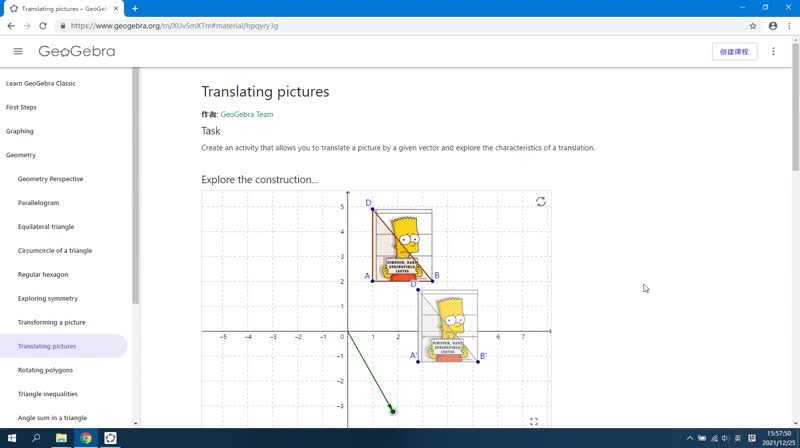800x448 pixels.
Task: Reset the construction with the refresh icon
Action: point(541,202)
